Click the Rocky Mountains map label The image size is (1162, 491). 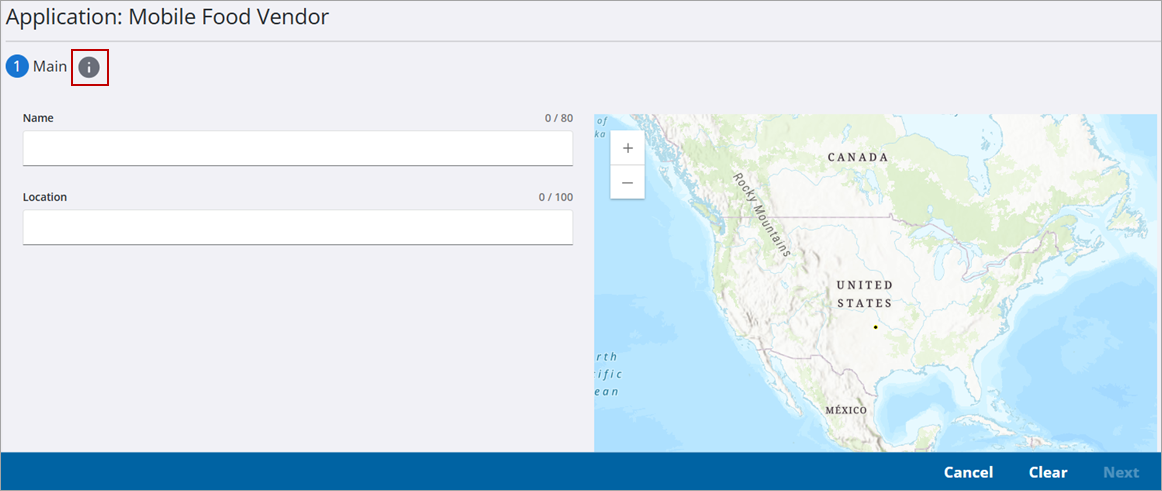tap(761, 215)
